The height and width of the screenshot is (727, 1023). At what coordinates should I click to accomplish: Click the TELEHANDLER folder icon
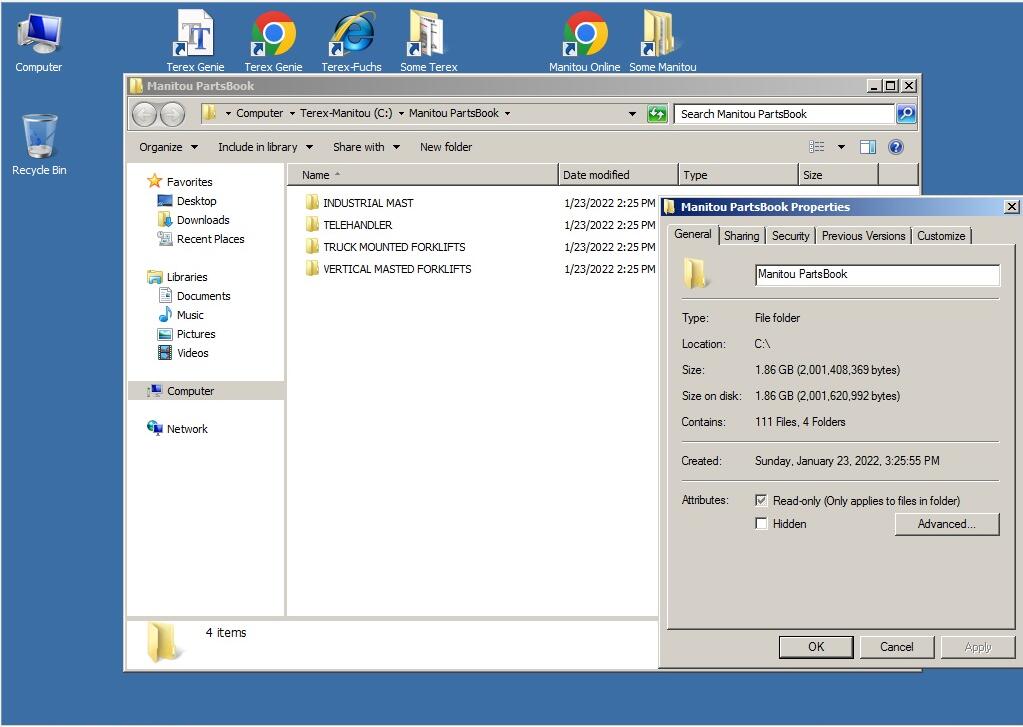tap(313, 224)
